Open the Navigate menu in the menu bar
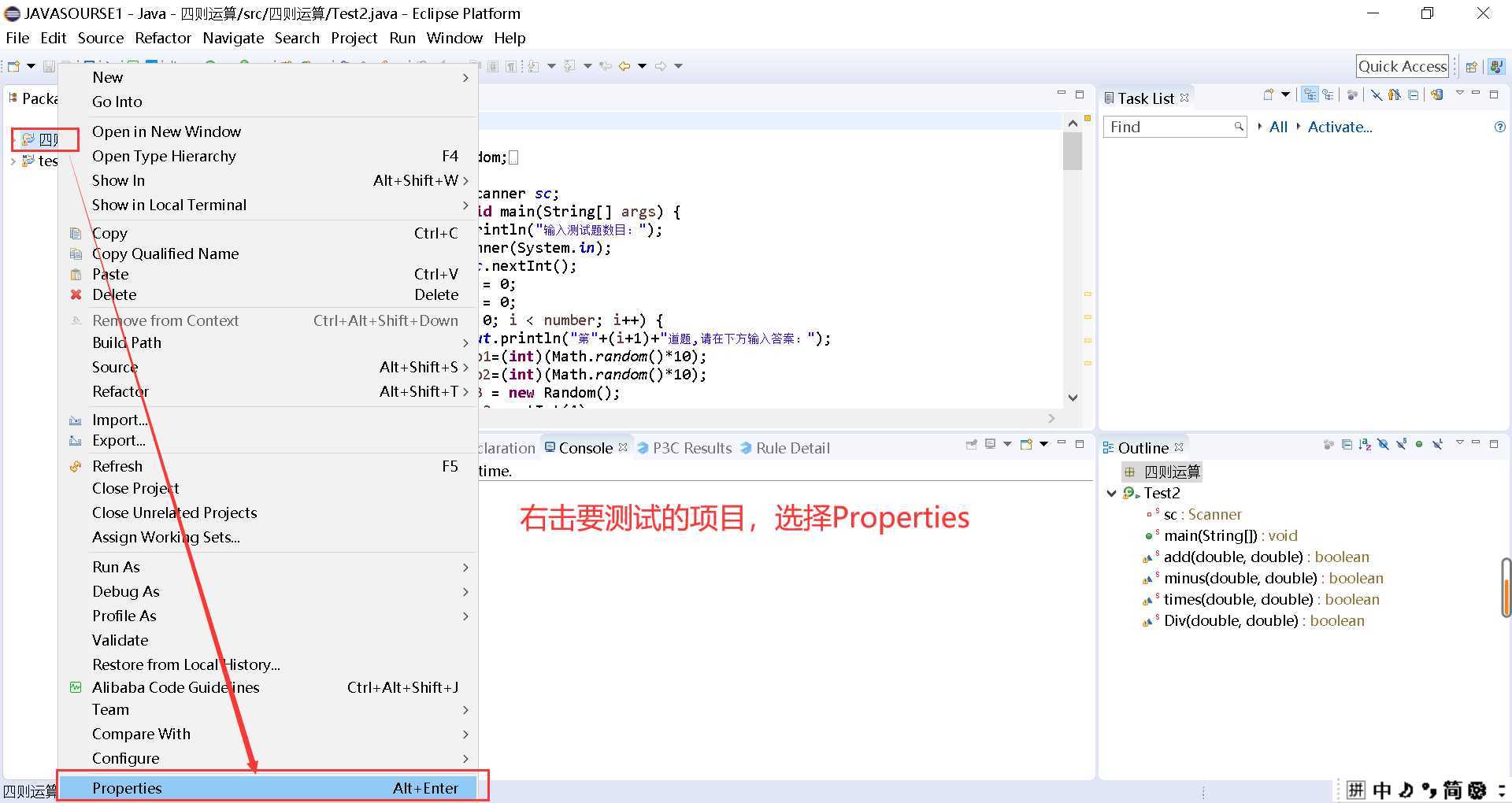 pos(233,38)
